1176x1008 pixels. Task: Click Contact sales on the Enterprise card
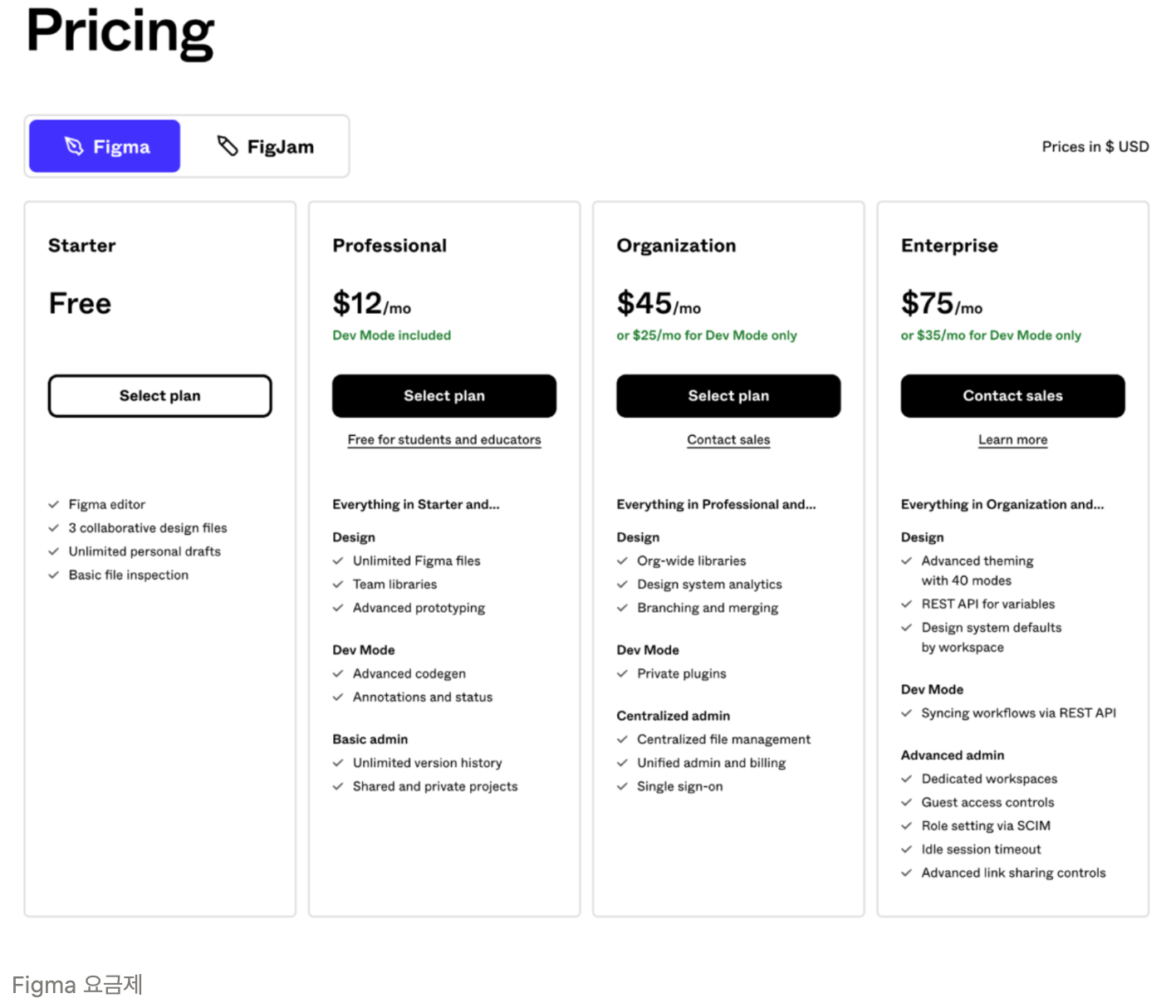pyautogui.click(x=1012, y=396)
